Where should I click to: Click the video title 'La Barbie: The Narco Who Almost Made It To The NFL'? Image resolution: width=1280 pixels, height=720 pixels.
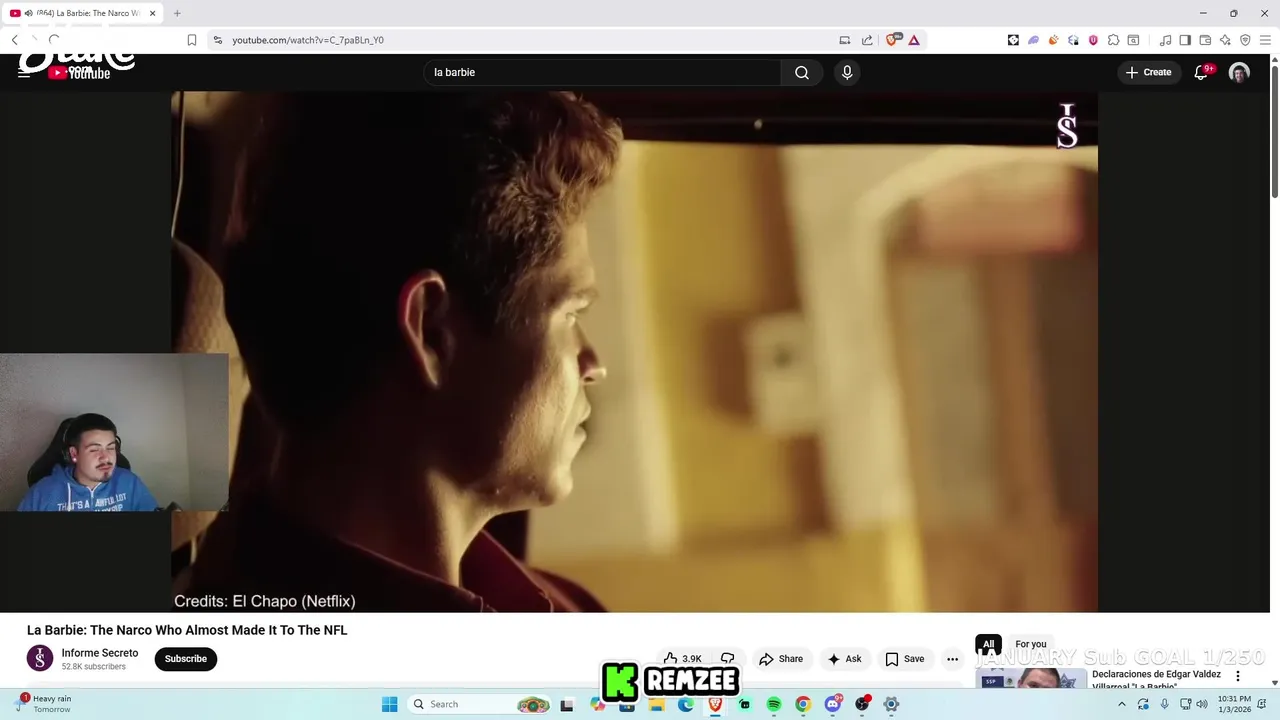tap(187, 630)
